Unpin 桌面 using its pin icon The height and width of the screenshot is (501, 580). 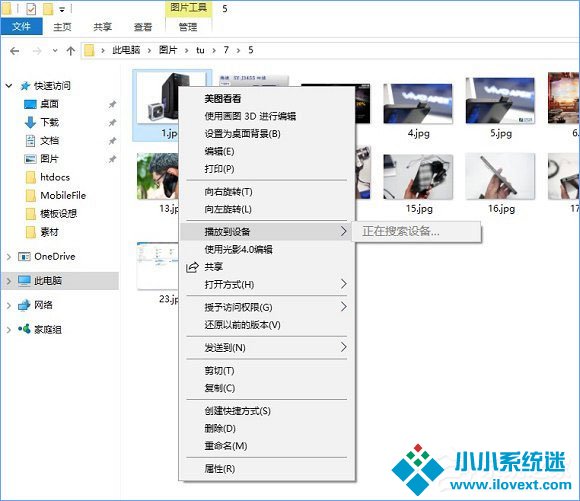click(x=112, y=105)
